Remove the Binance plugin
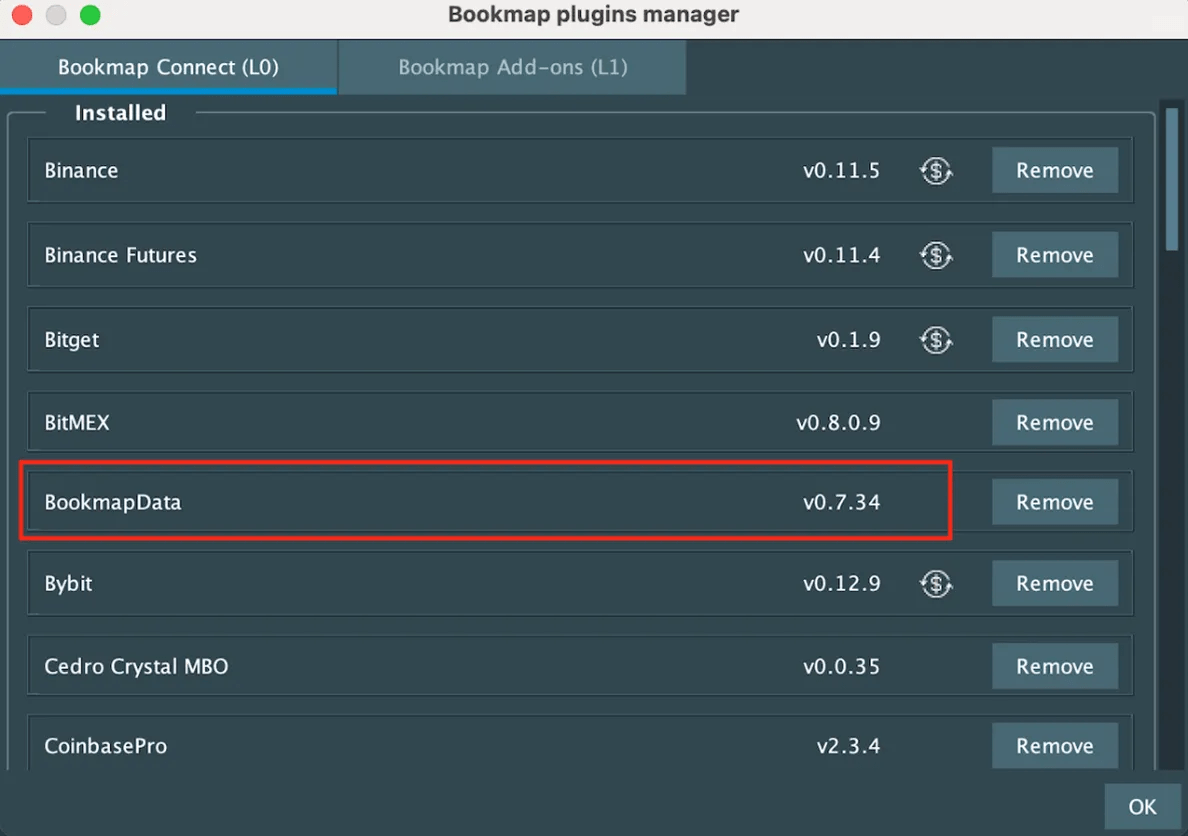Viewport: 1188px width, 836px height. pyautogui.click(x=1055, y=171)
